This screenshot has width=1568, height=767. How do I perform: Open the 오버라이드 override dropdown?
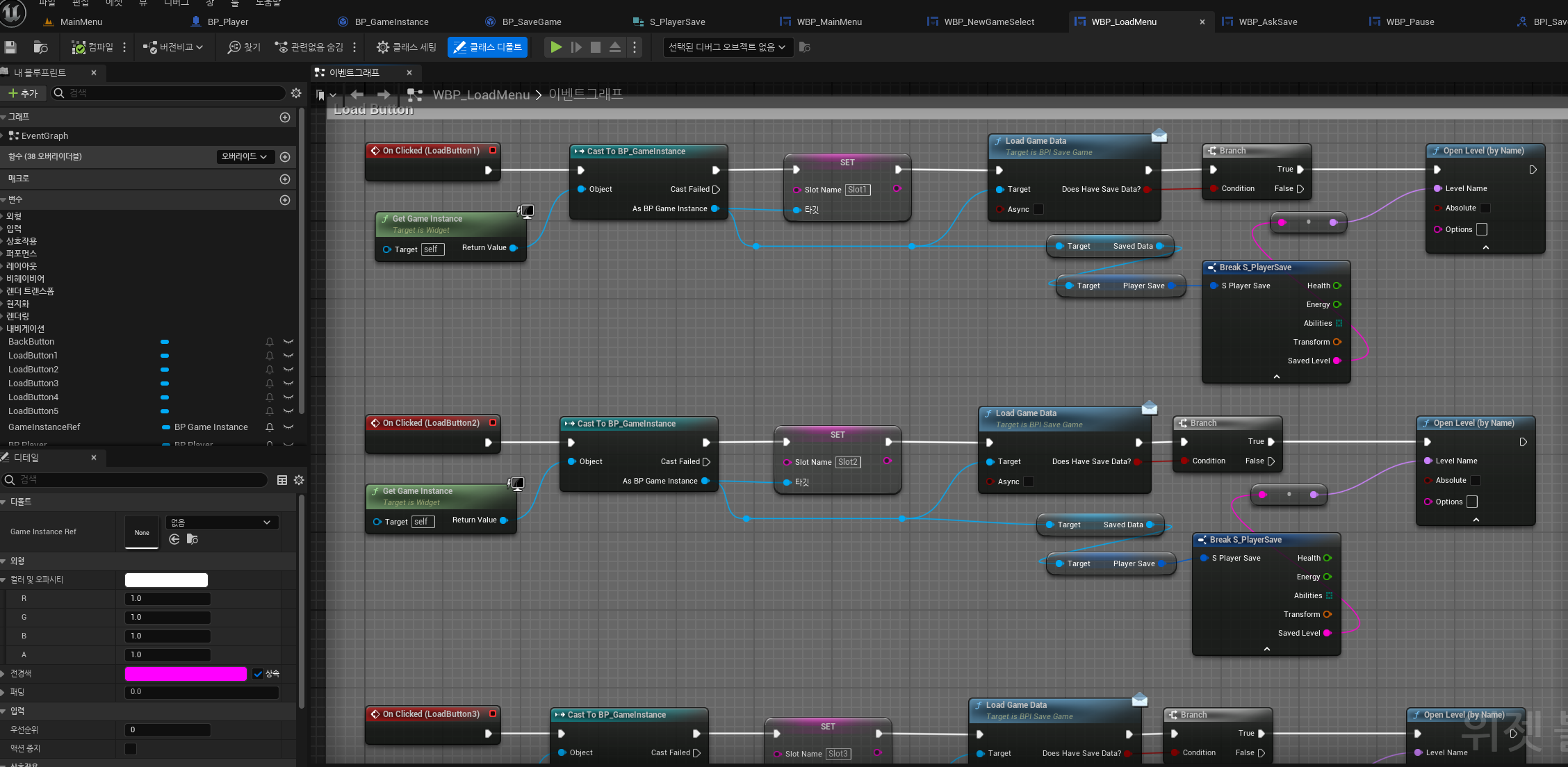click(245, 157)
